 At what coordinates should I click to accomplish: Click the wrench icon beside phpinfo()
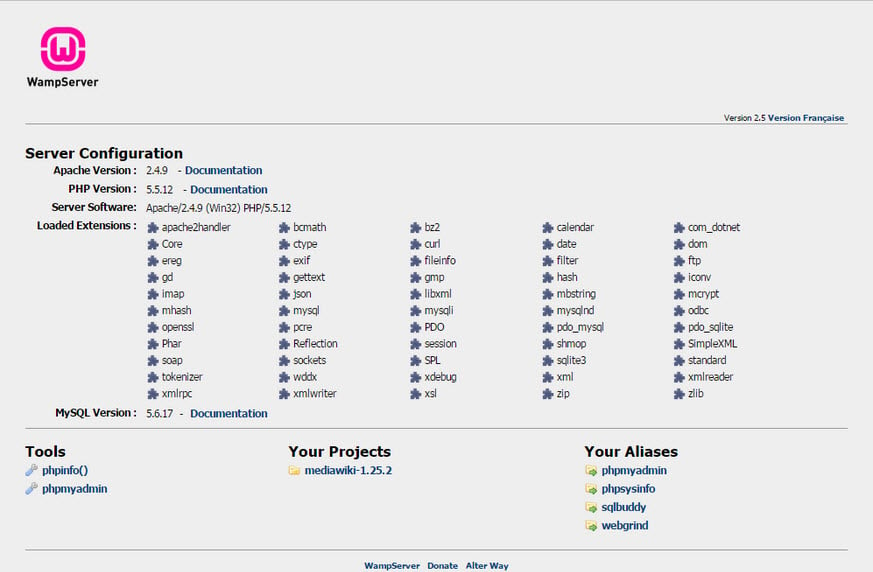[31, 470]
